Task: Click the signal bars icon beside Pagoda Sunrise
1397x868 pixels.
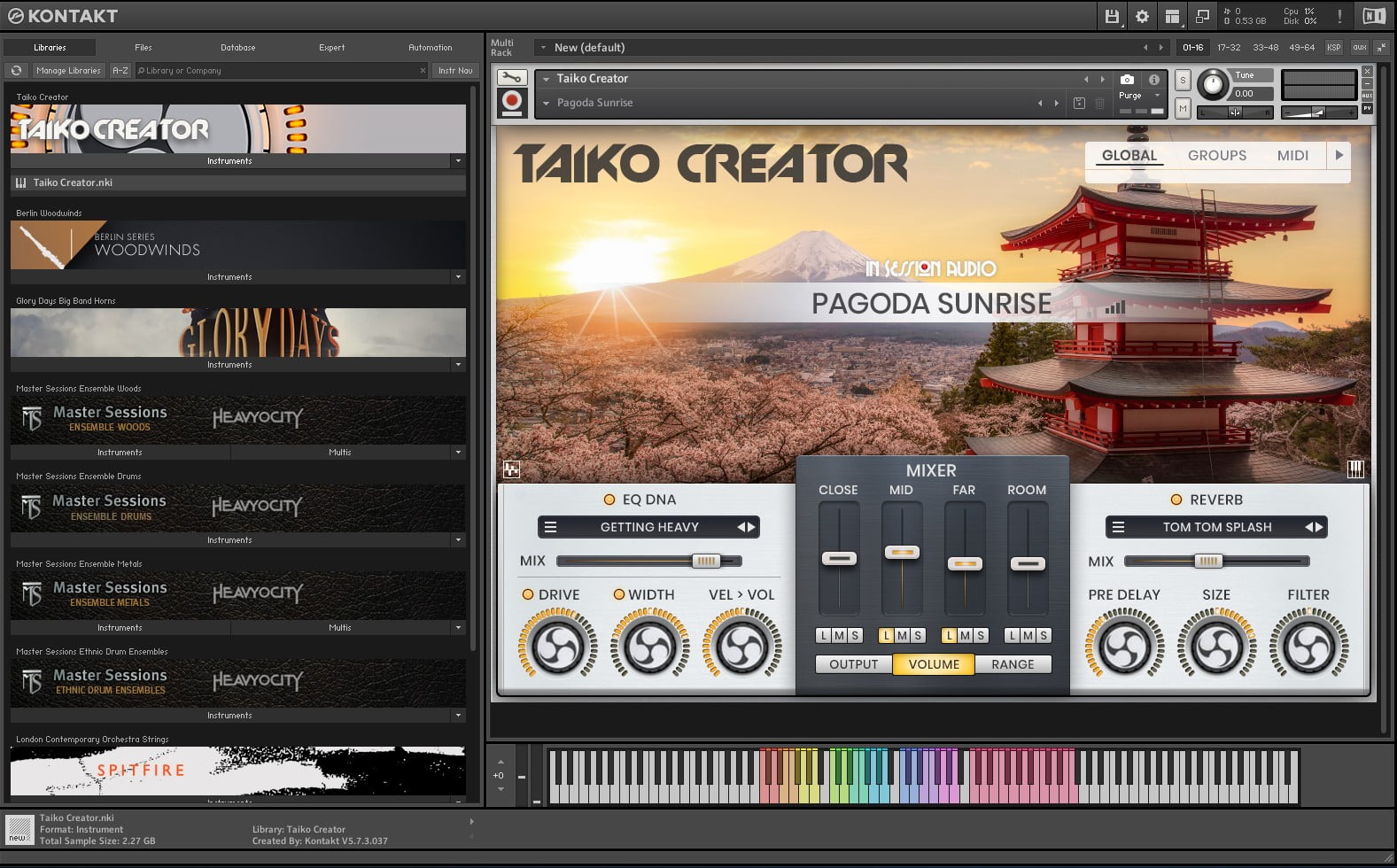Action: click(1115, 307)
